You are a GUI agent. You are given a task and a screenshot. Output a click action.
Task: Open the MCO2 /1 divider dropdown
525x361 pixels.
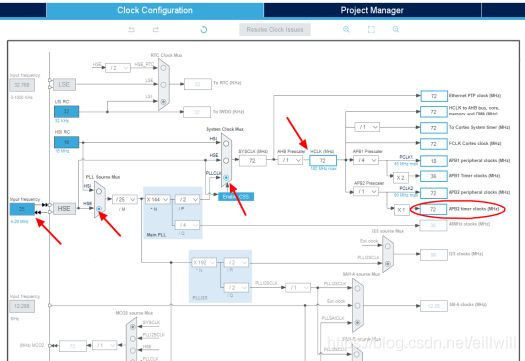(x=105, y=345)
